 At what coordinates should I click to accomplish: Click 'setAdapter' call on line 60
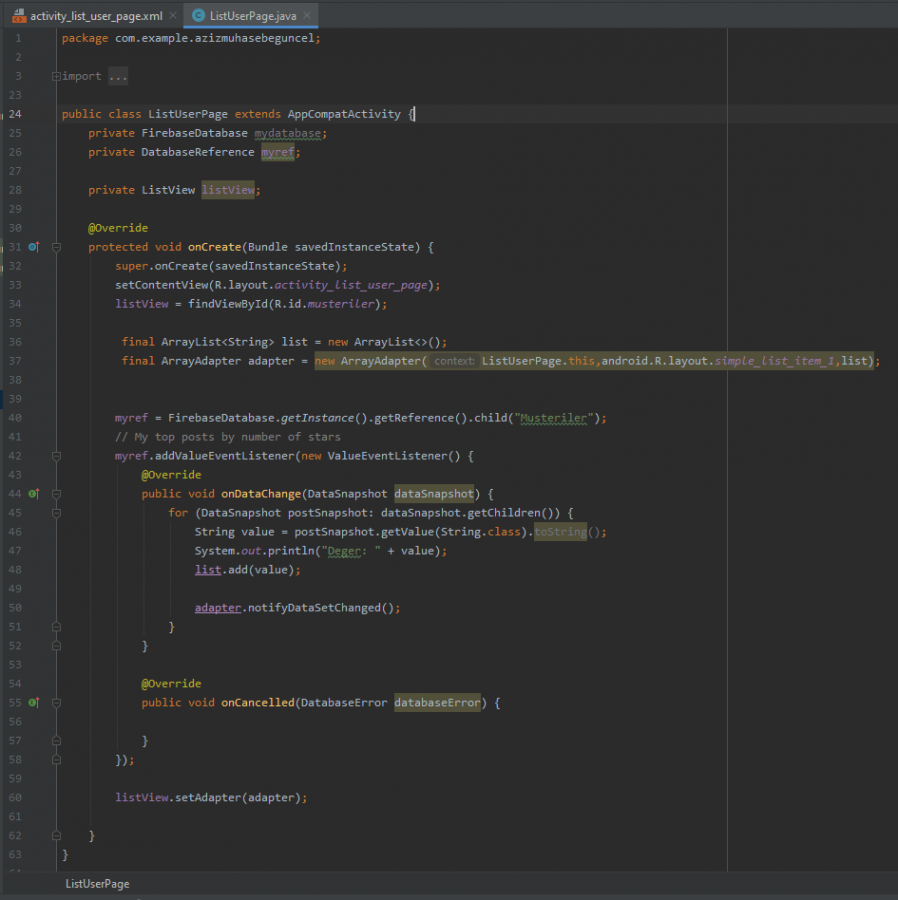(x=208, y=798)
